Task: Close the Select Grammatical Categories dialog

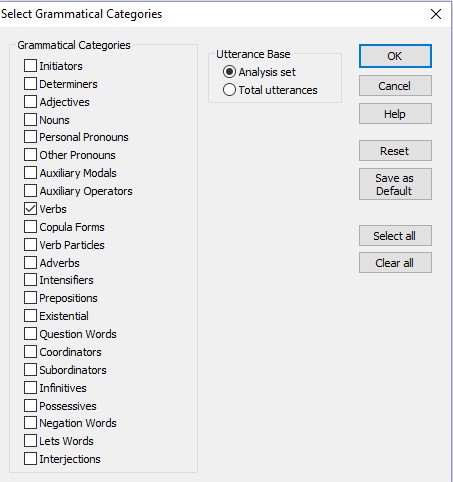Action: (x=436, y=14)
